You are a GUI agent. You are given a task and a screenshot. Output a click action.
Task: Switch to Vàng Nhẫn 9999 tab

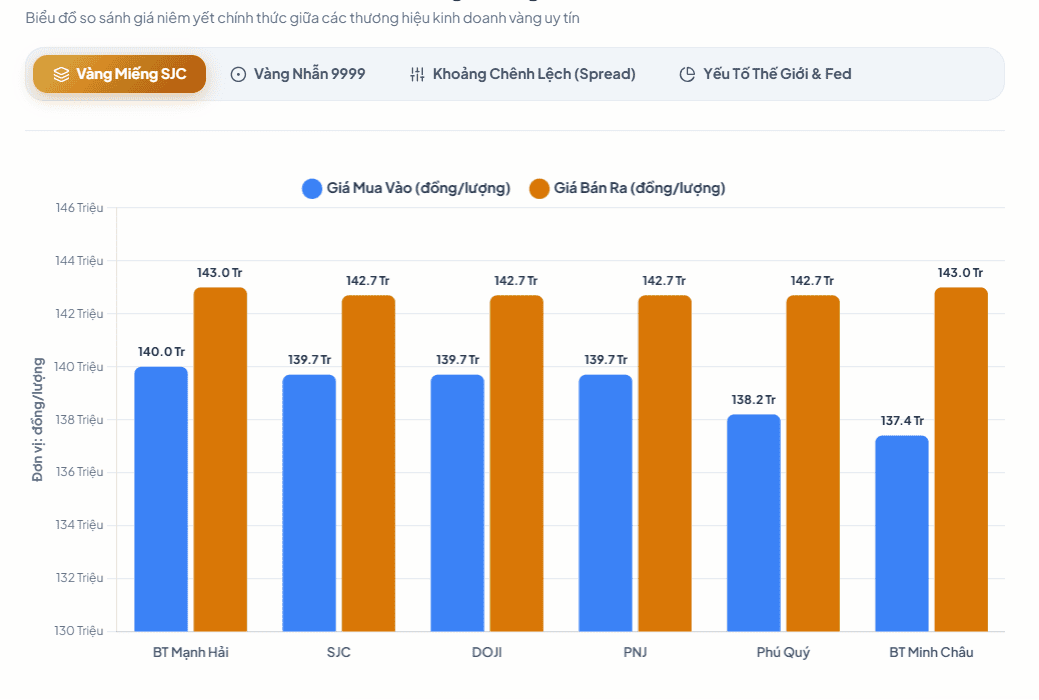pos(298,74)
